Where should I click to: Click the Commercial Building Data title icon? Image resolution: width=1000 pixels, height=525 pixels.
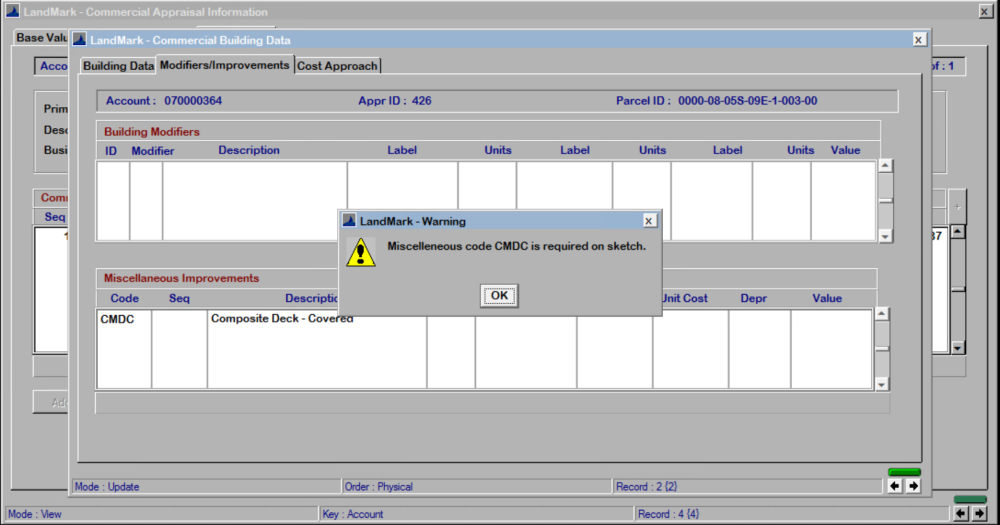[x=80, y=40]
